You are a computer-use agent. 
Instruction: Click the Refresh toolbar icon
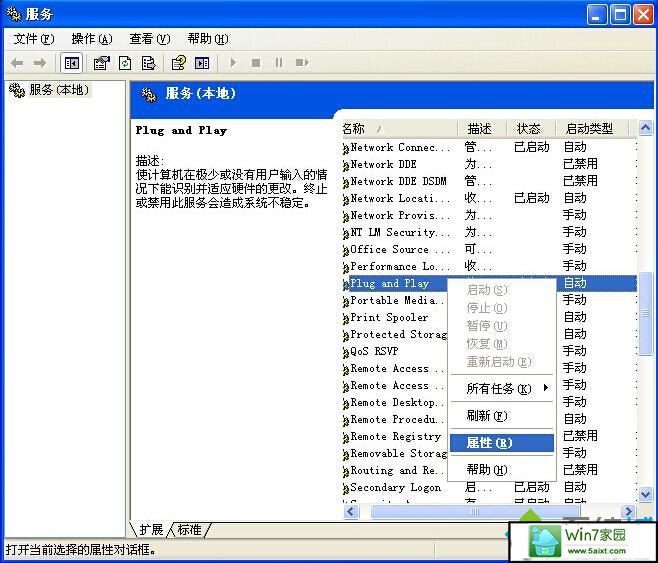(125, 63)
